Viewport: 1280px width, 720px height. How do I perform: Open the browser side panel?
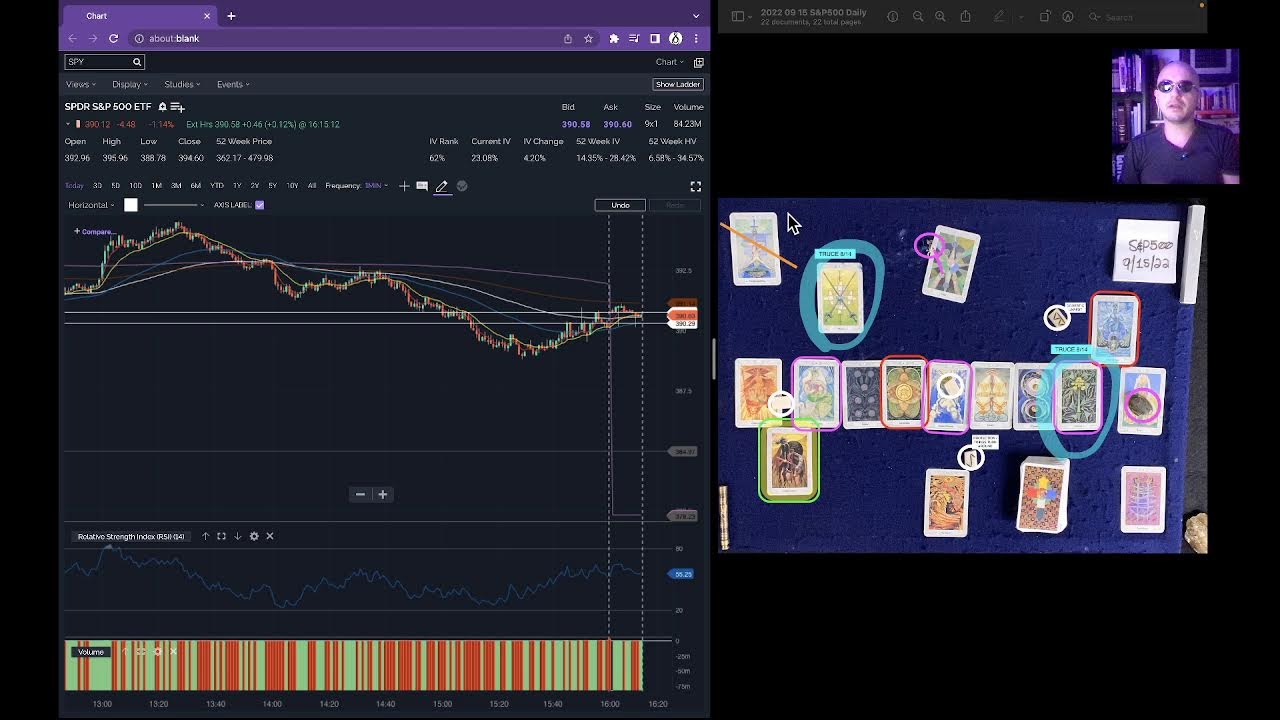point(655,38)
